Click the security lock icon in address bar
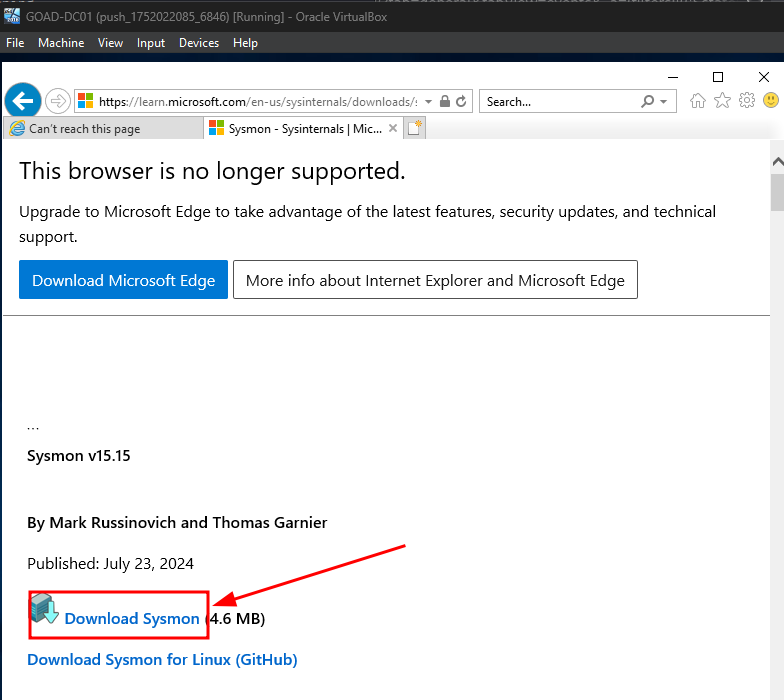The image size is (784, 700). pos(444,101)
